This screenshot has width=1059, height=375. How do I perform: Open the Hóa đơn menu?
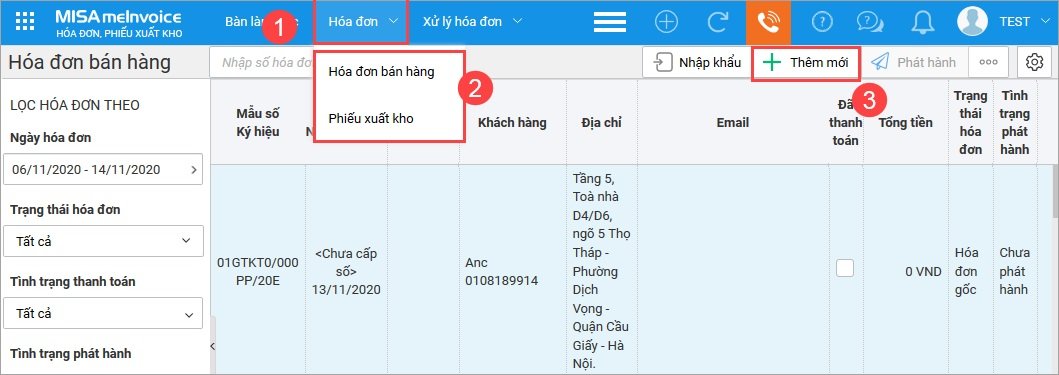tap(361, 22)
